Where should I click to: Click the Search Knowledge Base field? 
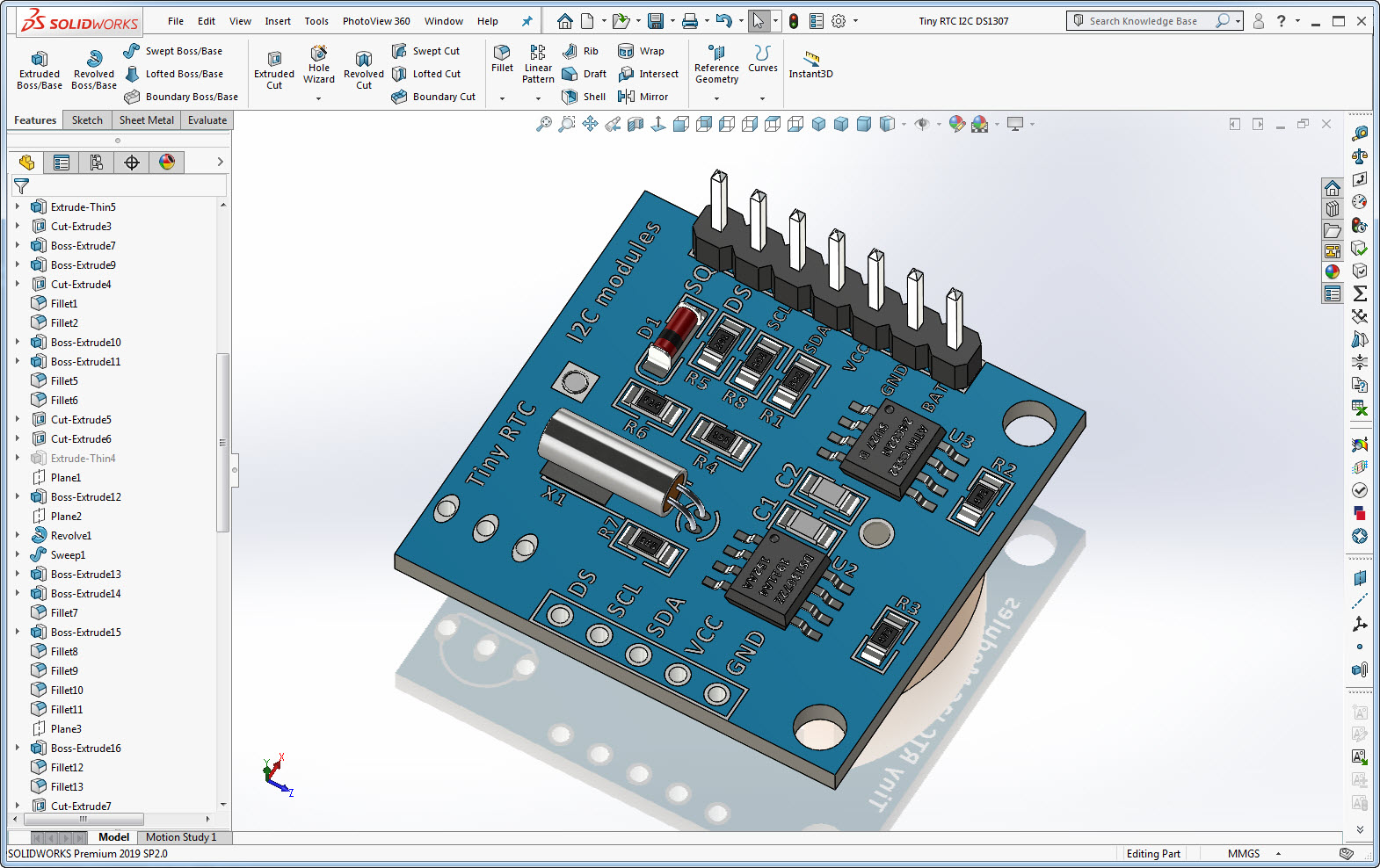(x=1154, y=21)
